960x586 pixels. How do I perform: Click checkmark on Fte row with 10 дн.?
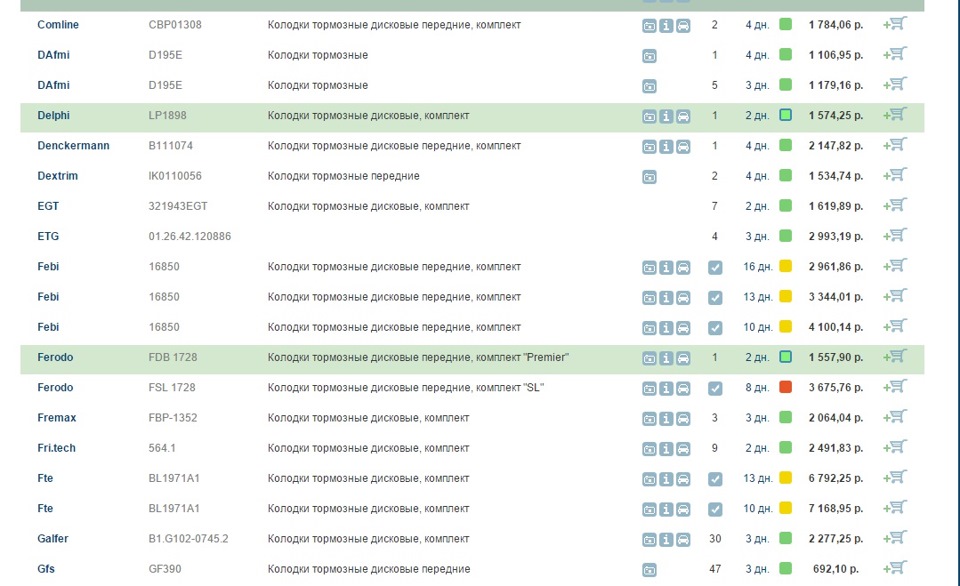(x=715, y=509)
